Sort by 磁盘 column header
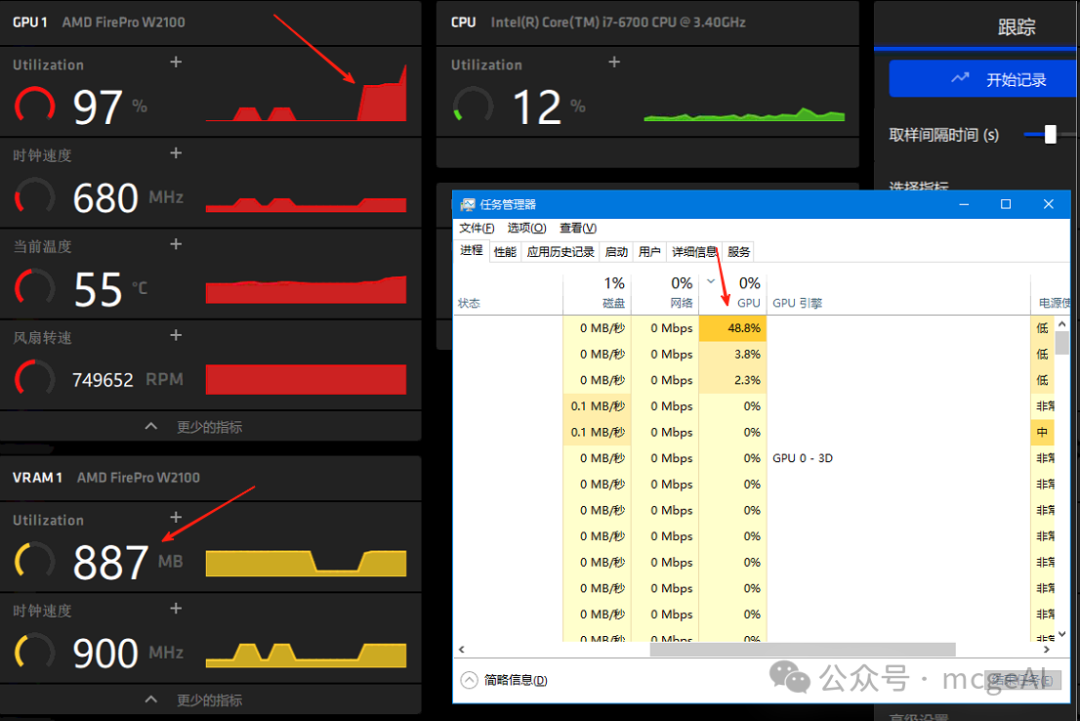 coord(597,293)
